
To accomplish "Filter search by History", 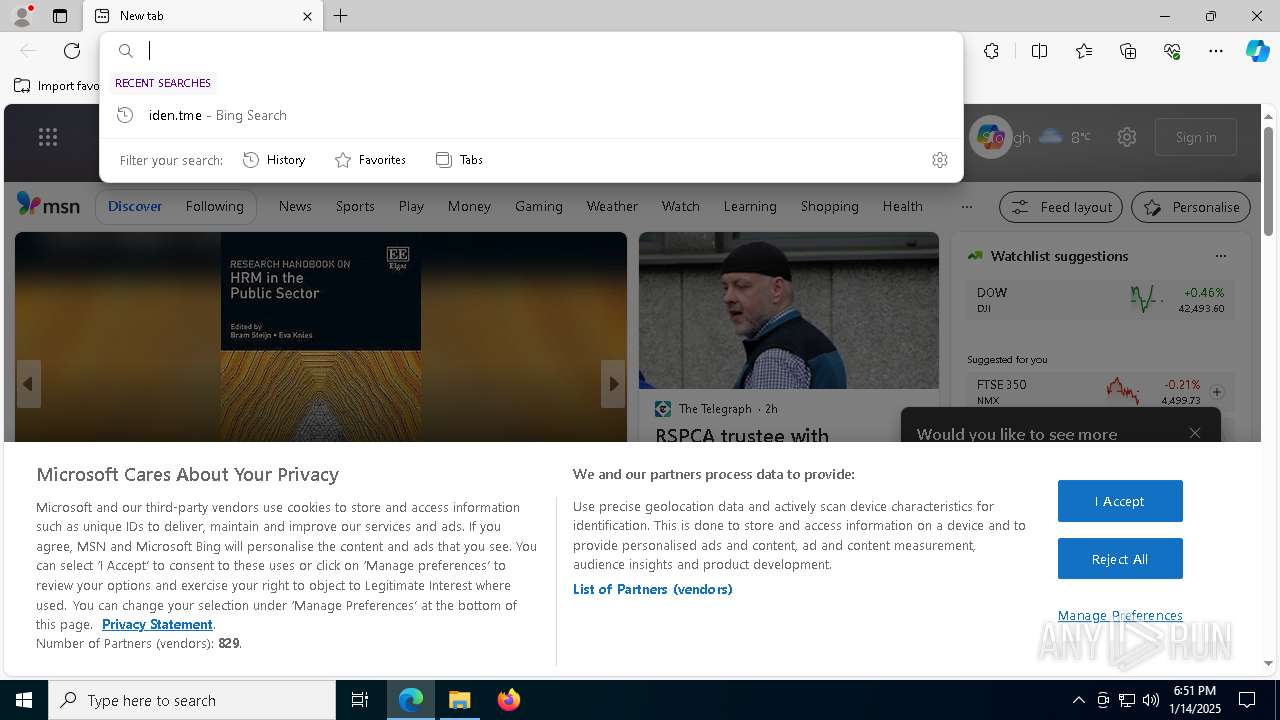I will (274, 160).
